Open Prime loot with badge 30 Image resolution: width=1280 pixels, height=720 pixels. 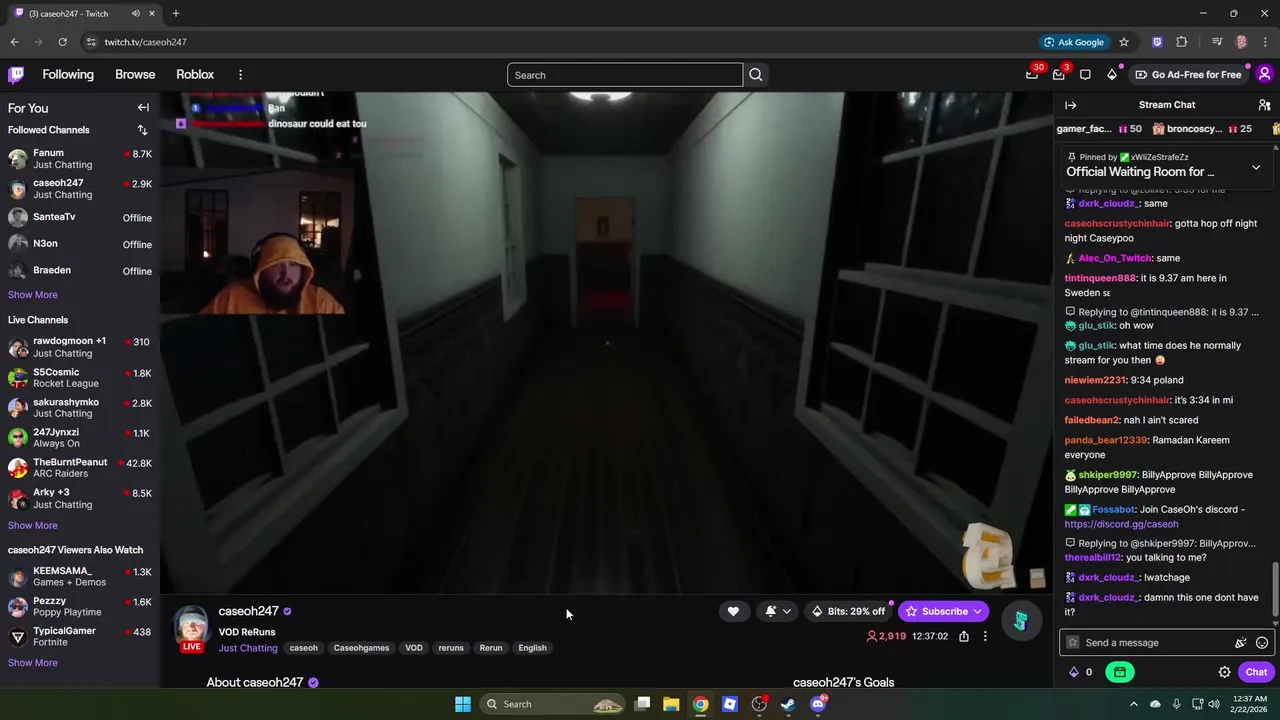(x=1032, y=75)
